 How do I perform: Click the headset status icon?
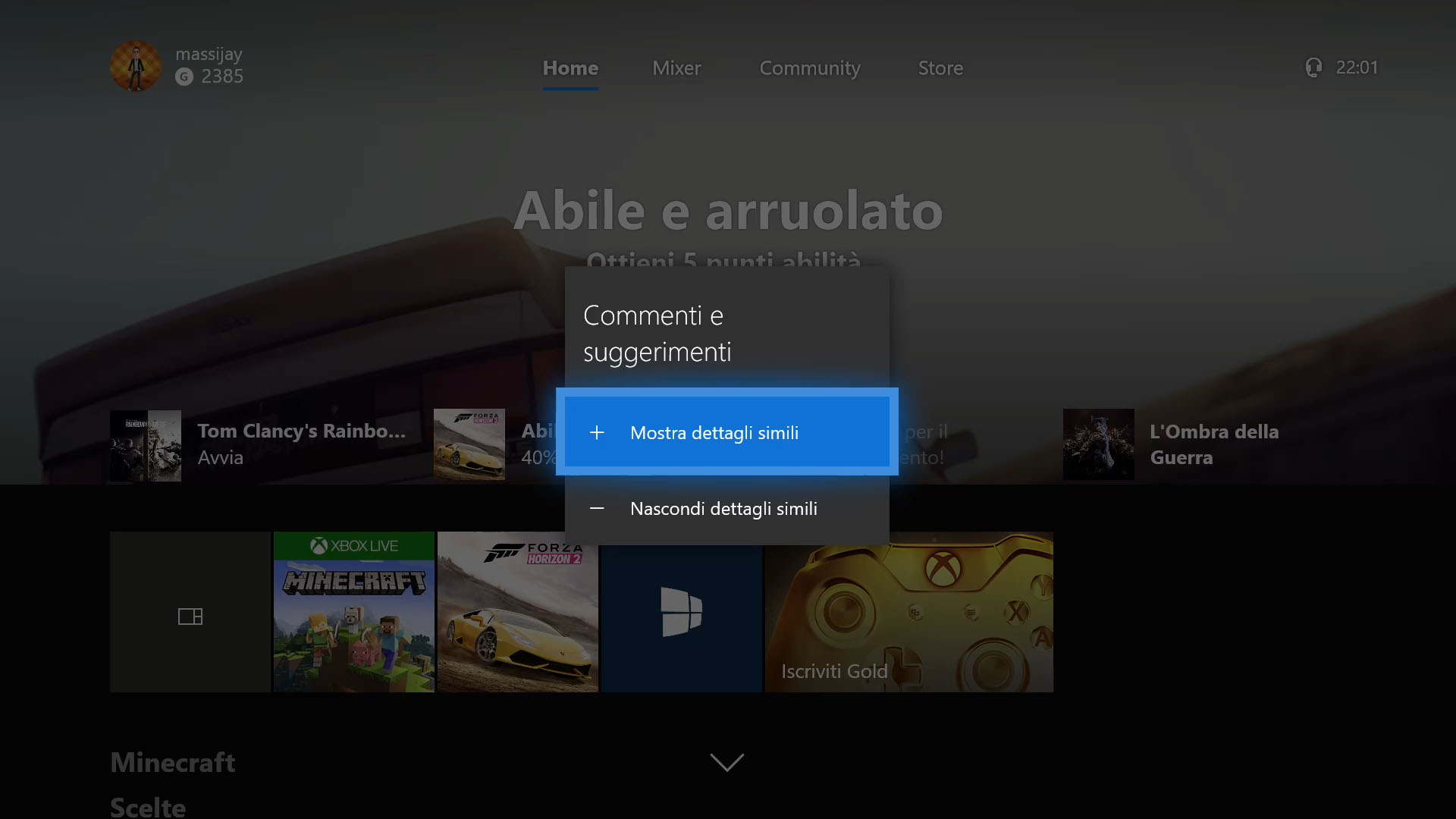coord(1313,67)
